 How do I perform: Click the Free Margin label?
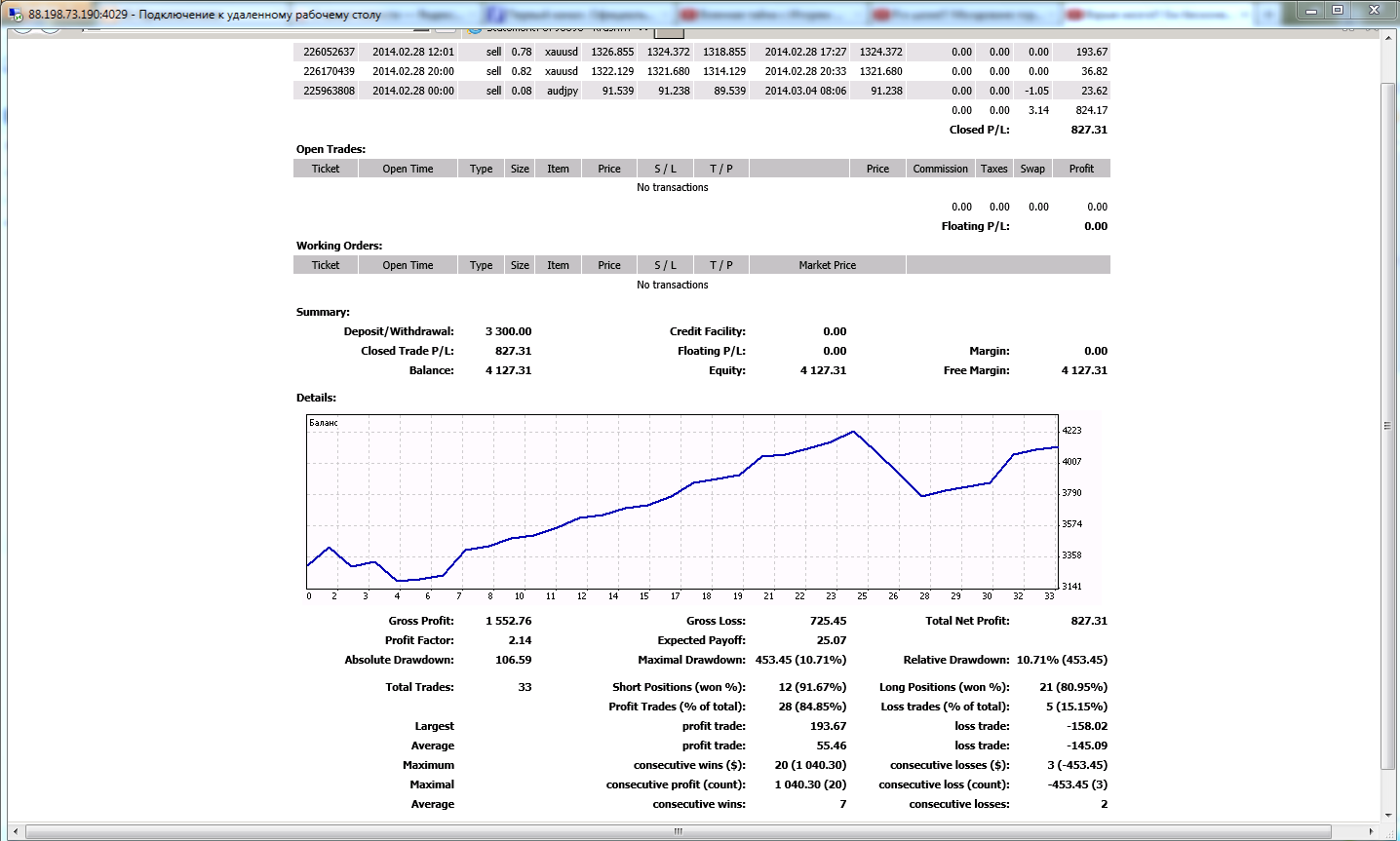pyautogui.click(x=977, y=370)
